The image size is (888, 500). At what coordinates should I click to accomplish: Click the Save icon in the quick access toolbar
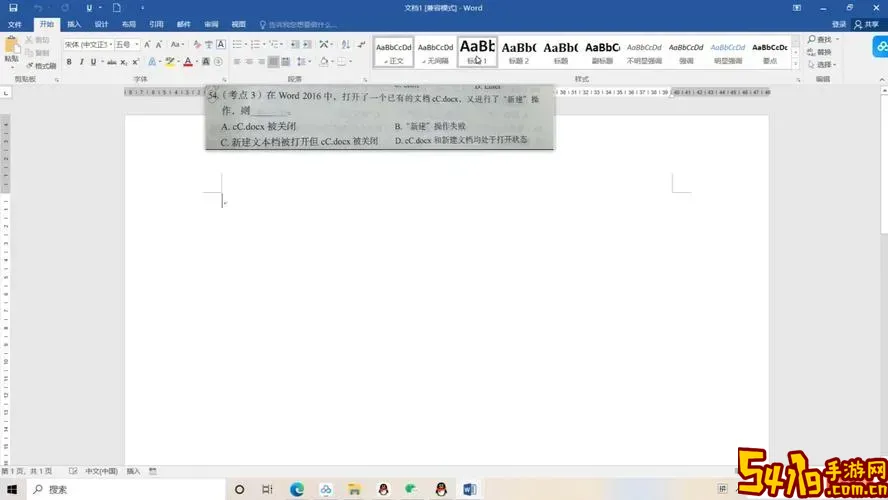[x=13, y=8]
